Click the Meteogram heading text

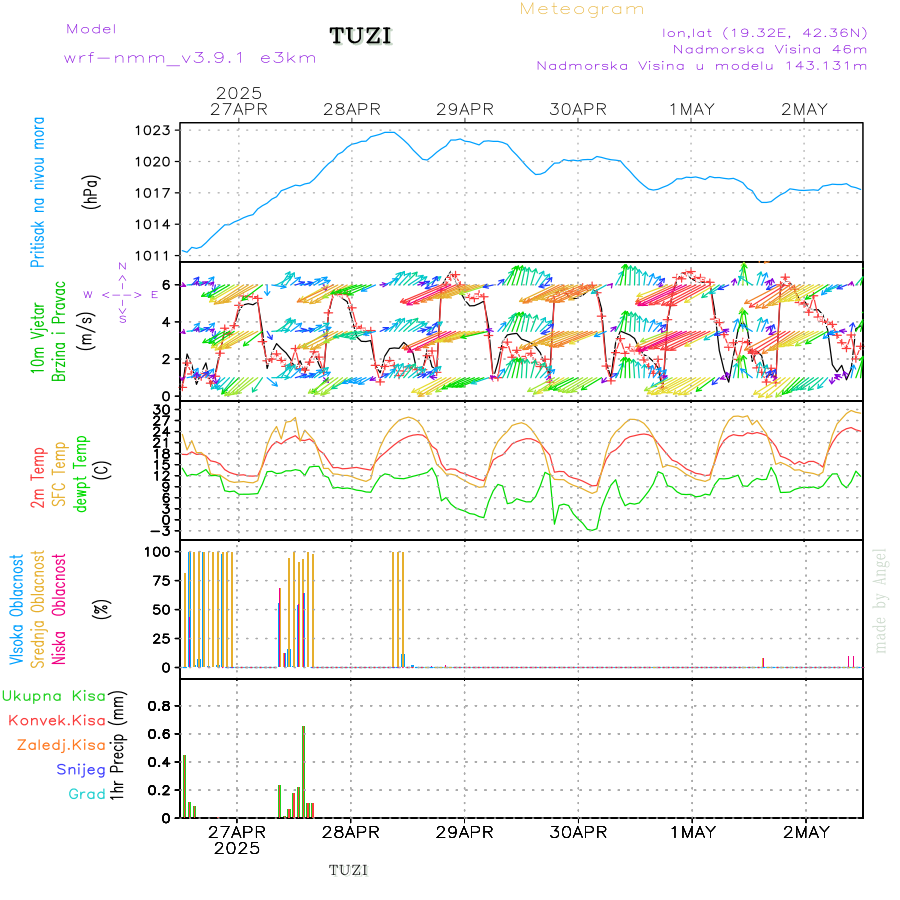[x=582, y=9]
